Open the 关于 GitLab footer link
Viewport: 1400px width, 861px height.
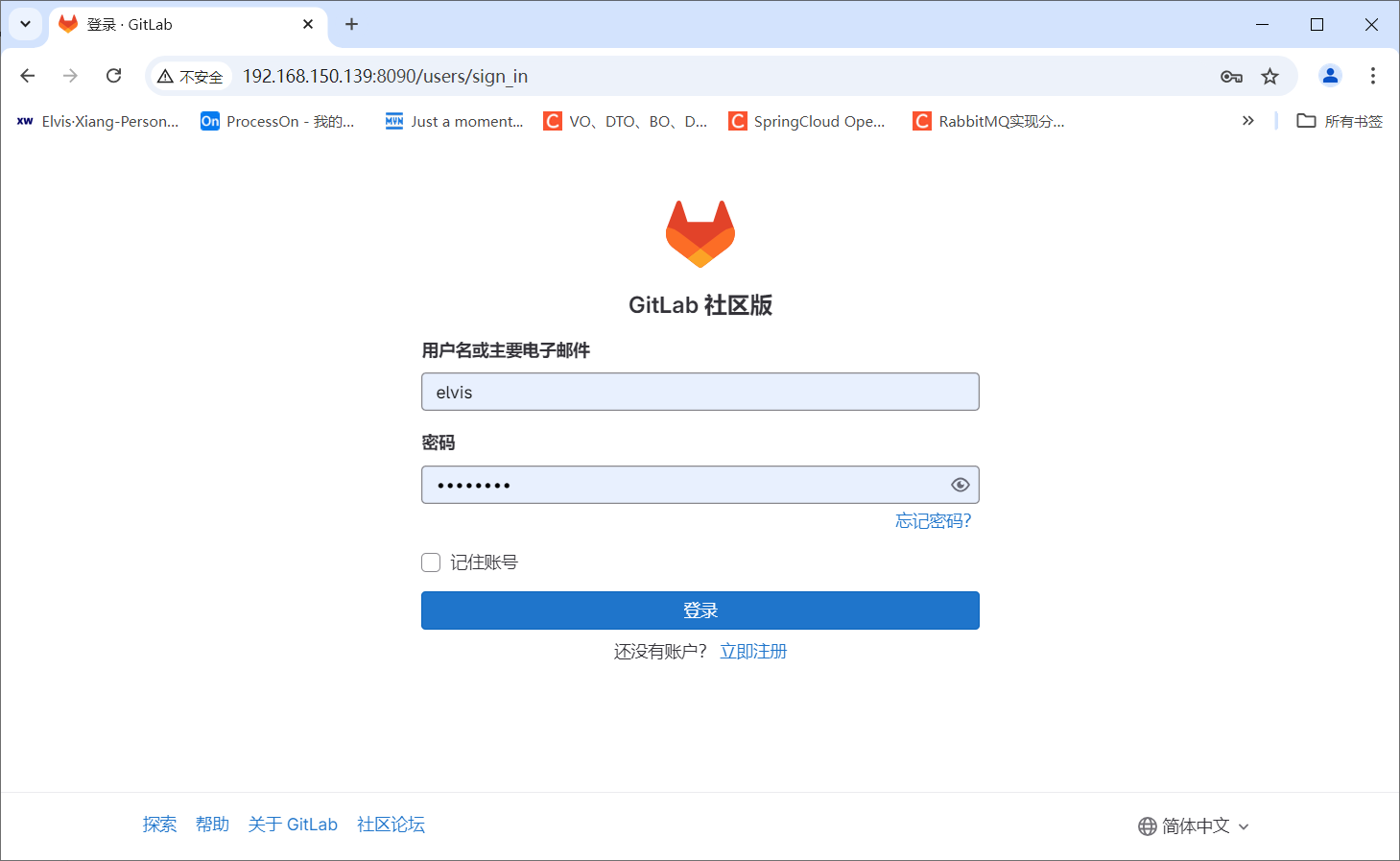click(293, 825)
